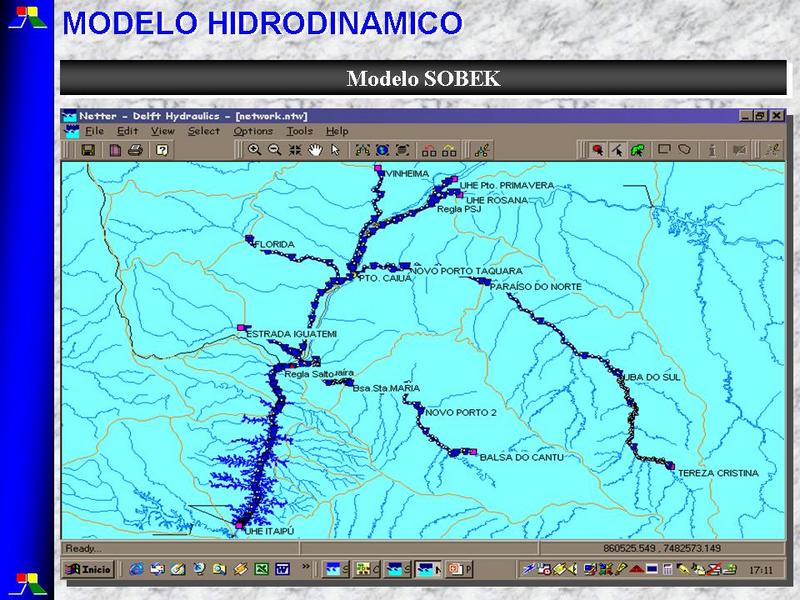This screenshot has width=800, height=600.
Task: Launch Excel from quick launch bar
Action: 261,569
